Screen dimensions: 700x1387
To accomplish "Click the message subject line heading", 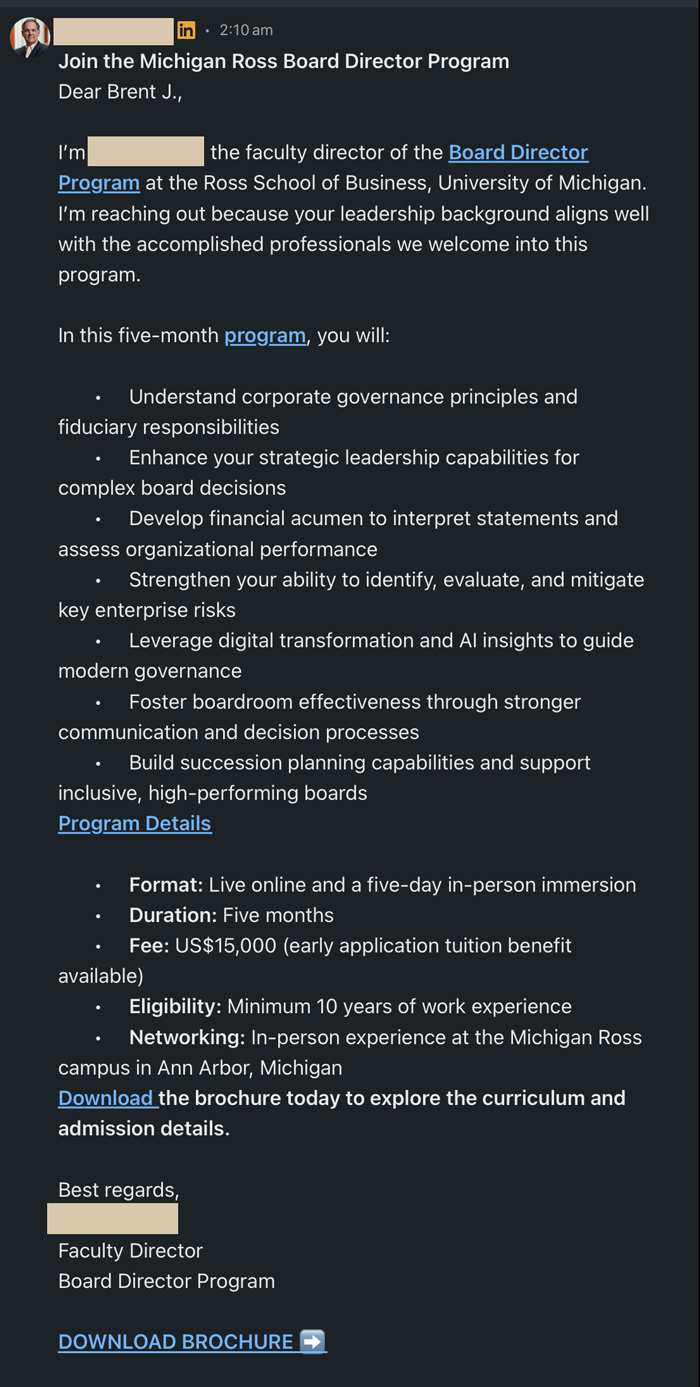I will tap(284, 61).
